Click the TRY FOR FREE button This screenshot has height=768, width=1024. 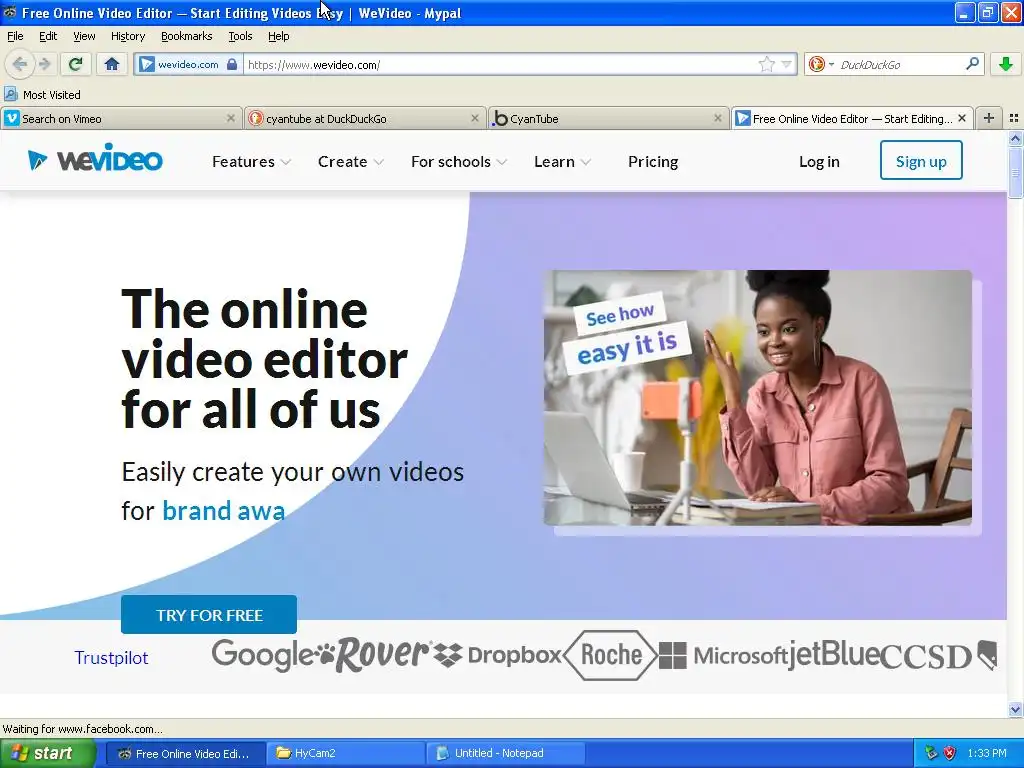pos(209,615)
